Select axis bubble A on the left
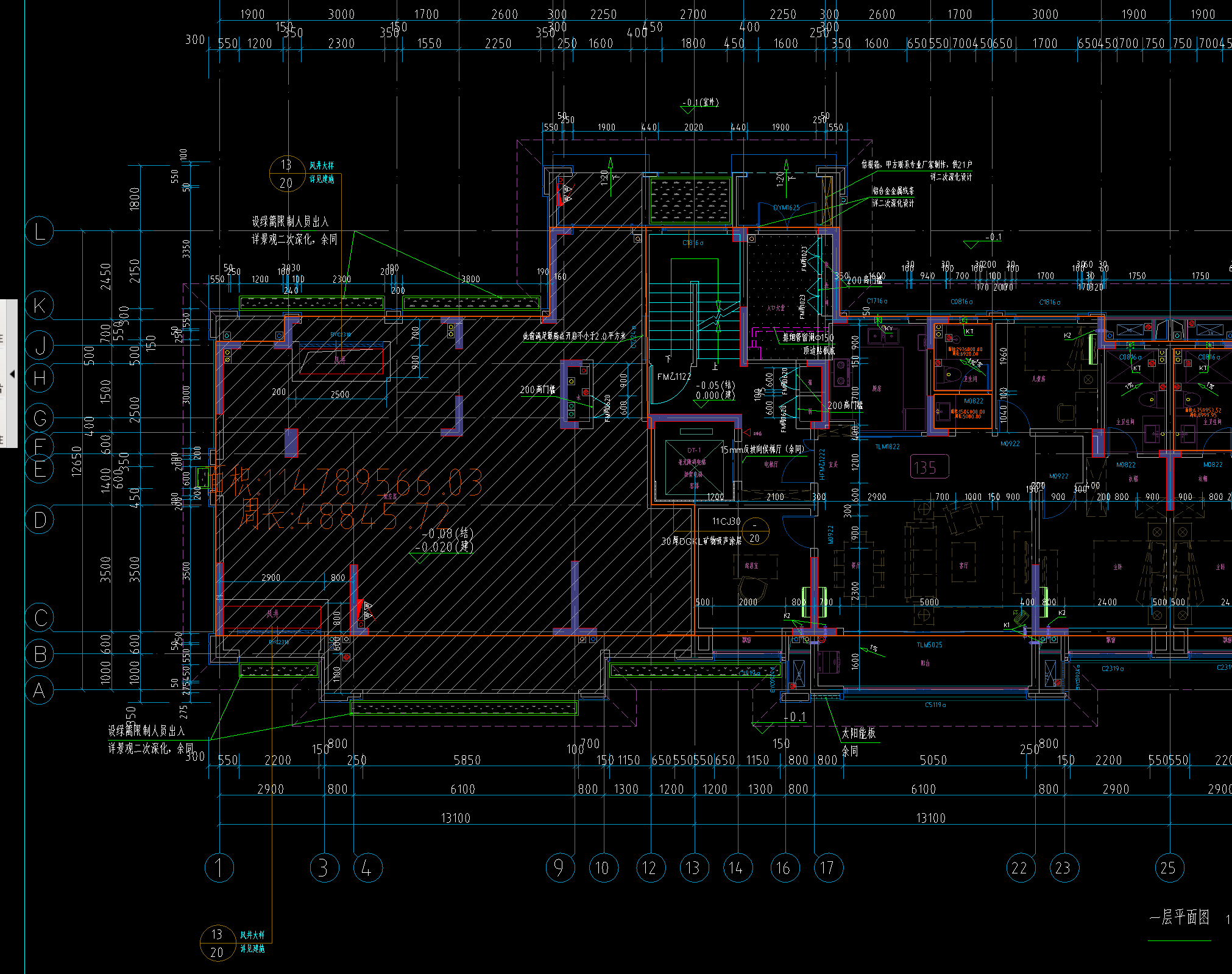 [40, 691]
